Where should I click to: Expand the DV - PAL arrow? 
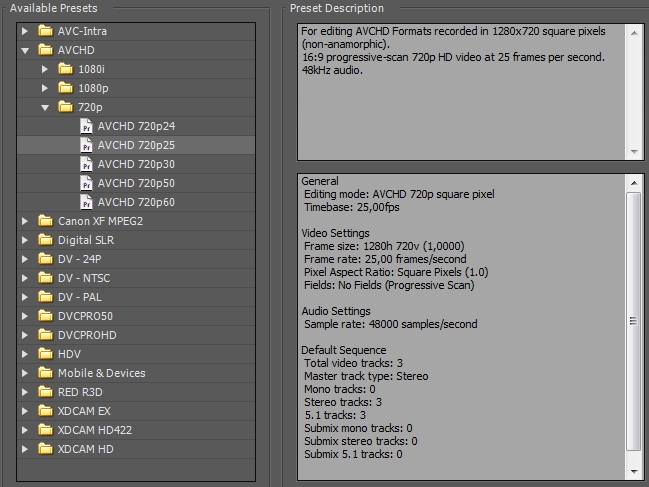(25, 297)
